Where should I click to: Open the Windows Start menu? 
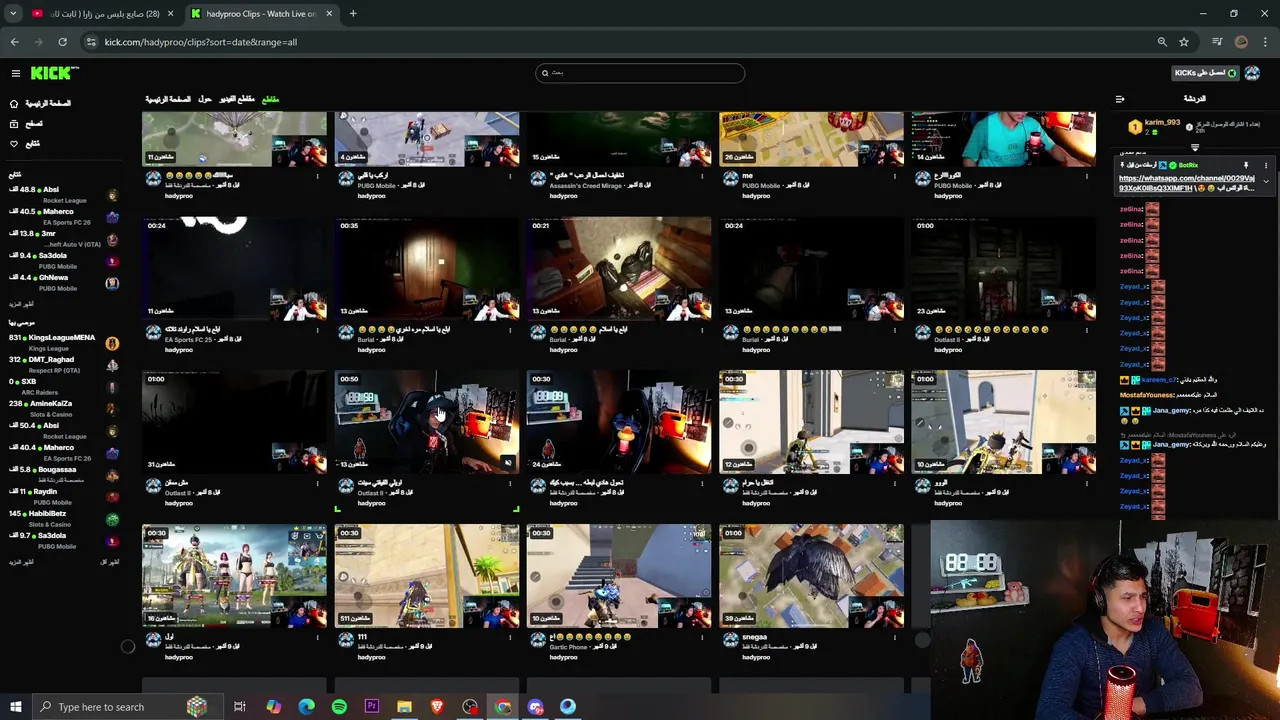[x=15, y=707]
